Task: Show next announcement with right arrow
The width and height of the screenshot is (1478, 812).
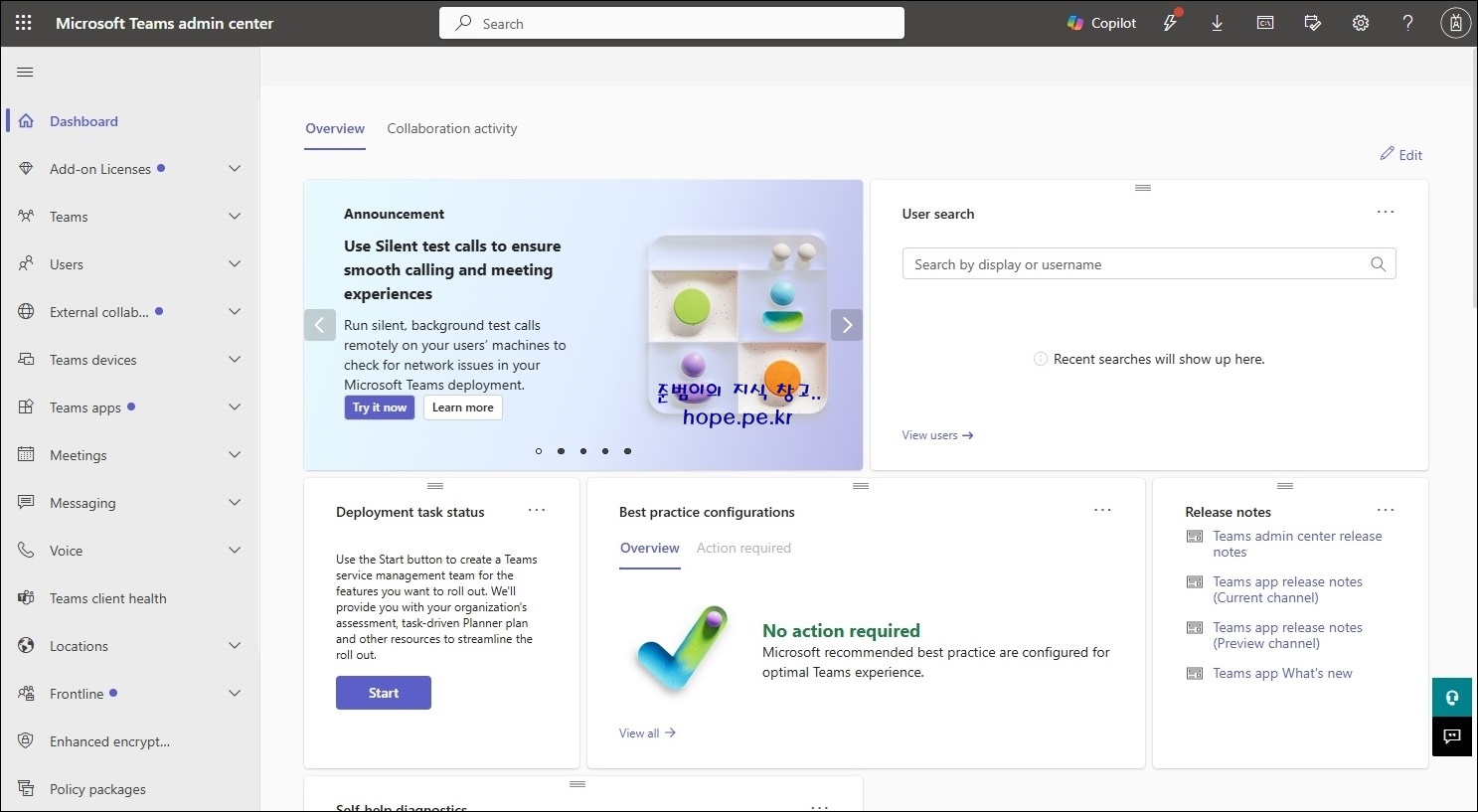Action: tap(847, 325)
